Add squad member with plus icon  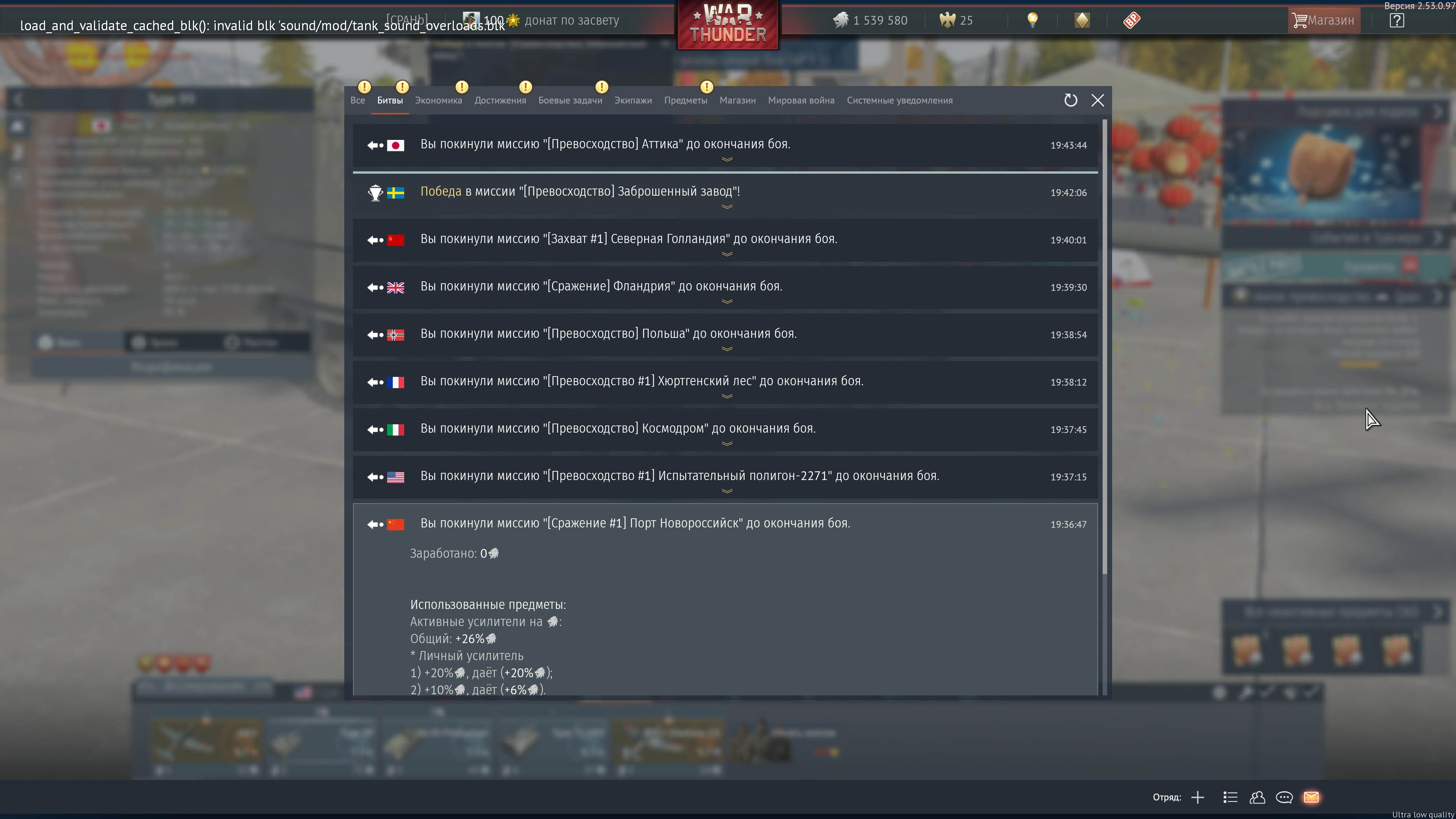tap(1198, 797)
